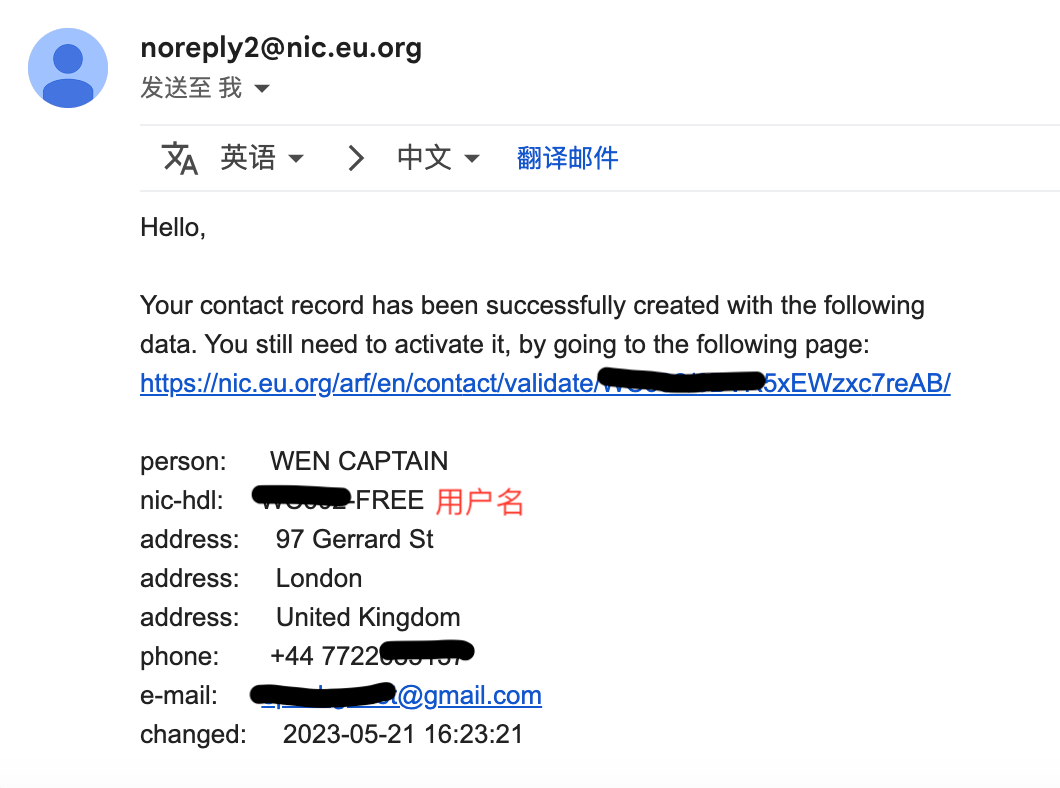Click the 发送至 我 recipient text
This screenshot has width=1060, height=788.
191,88
